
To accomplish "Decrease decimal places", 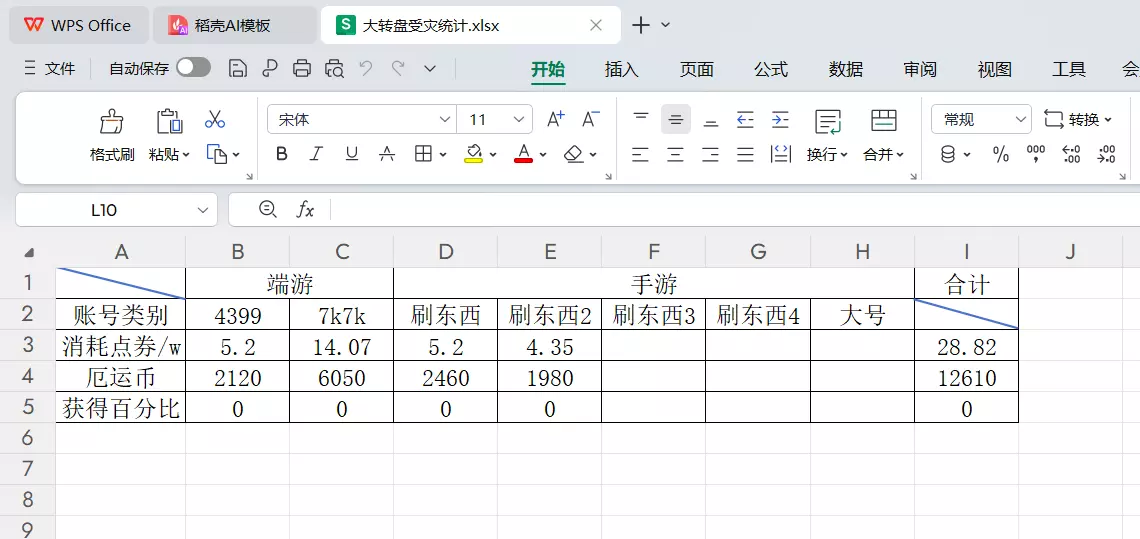I will pos(1107,154).
